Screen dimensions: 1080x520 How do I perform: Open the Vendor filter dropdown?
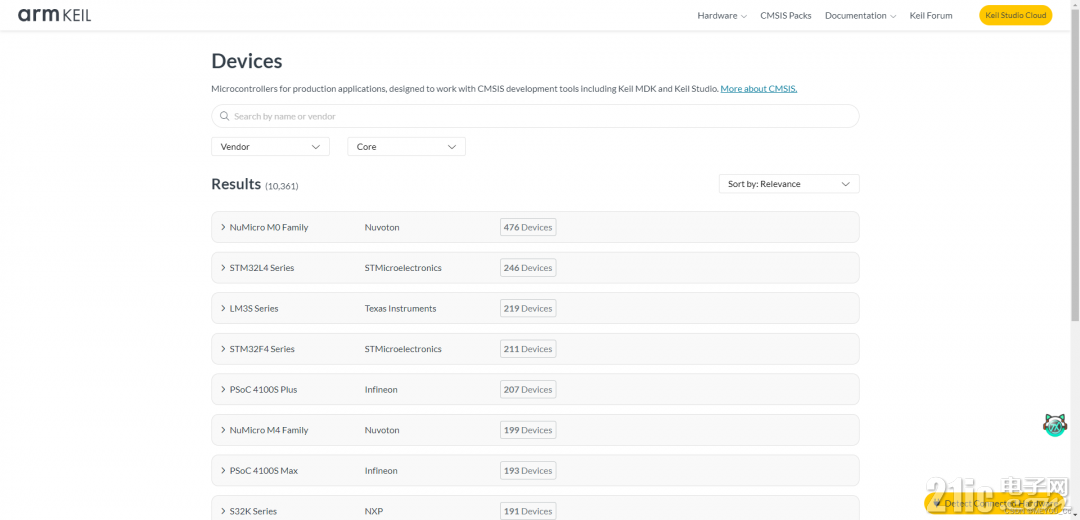(x=270, y=147)
